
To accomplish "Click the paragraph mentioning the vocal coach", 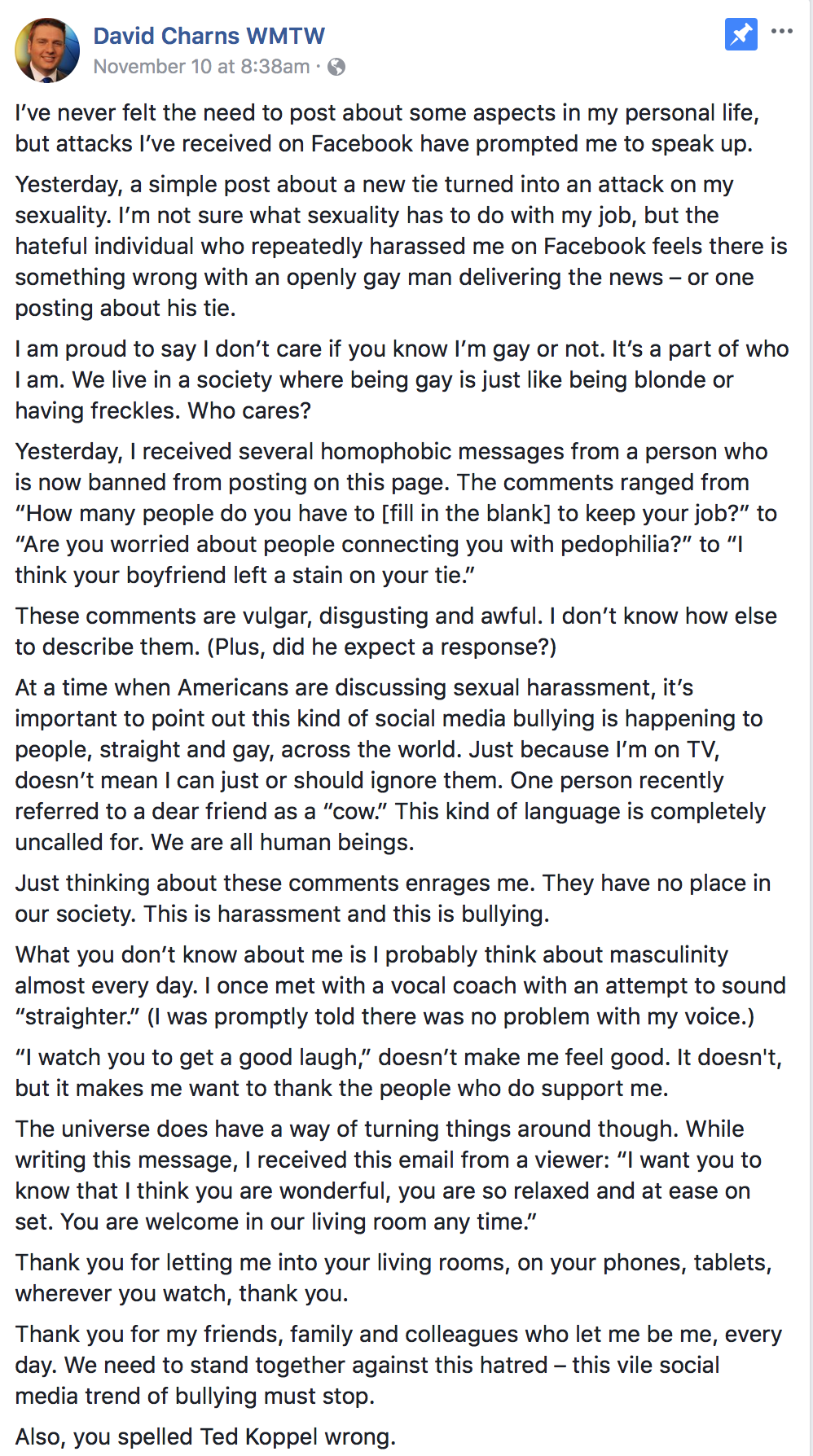I will pos(401,985).
